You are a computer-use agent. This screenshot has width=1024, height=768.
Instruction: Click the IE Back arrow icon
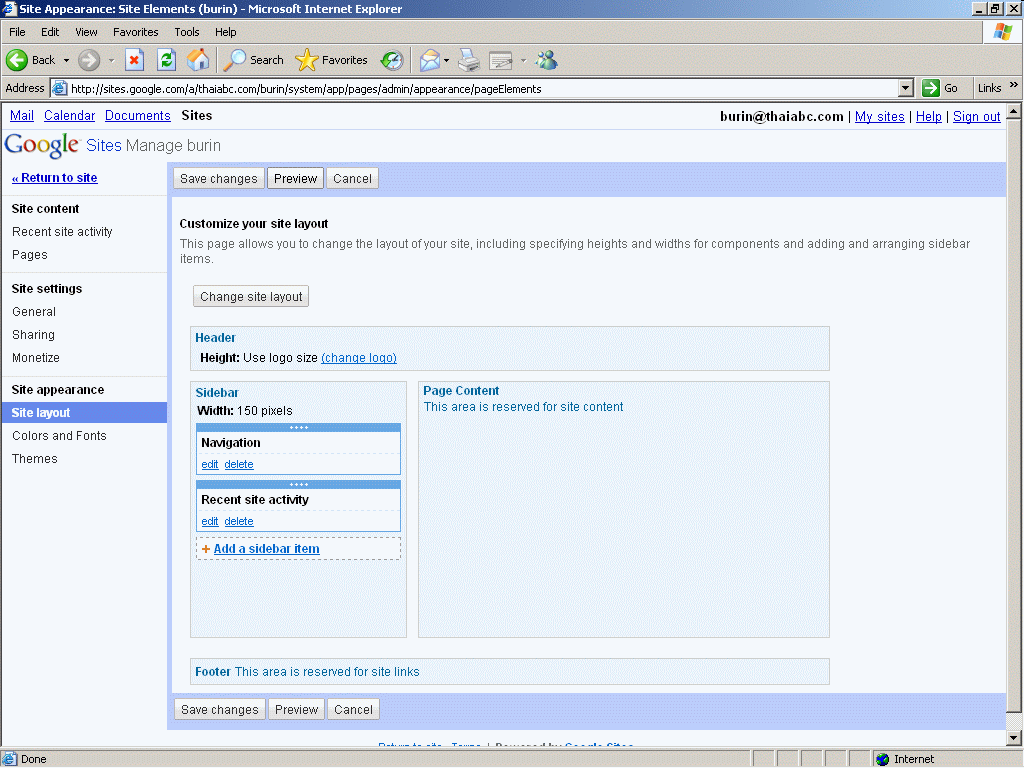(x=18, y=60)
